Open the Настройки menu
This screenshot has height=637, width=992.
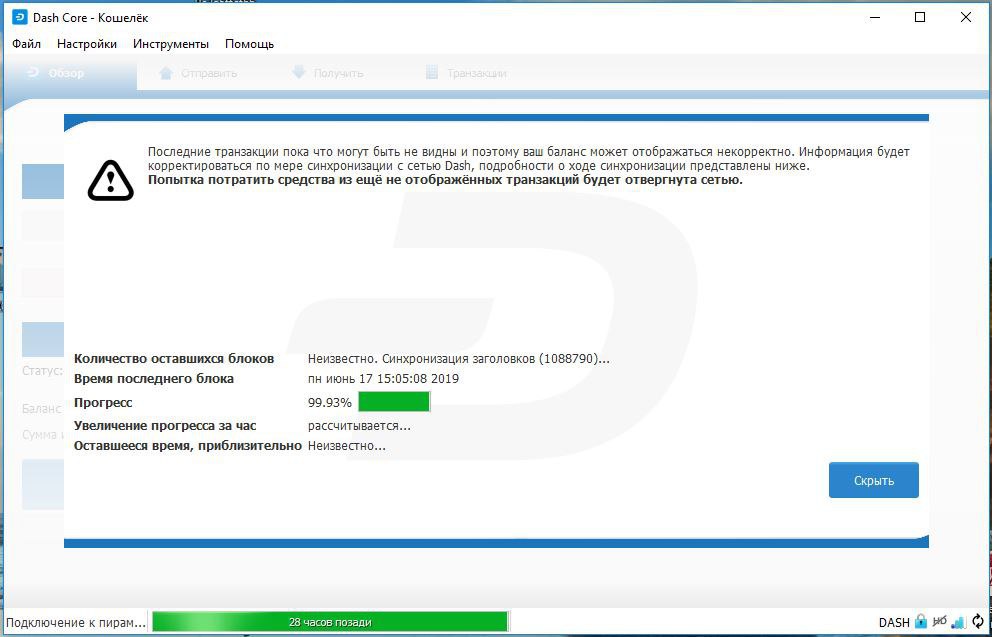click(87, 44)
